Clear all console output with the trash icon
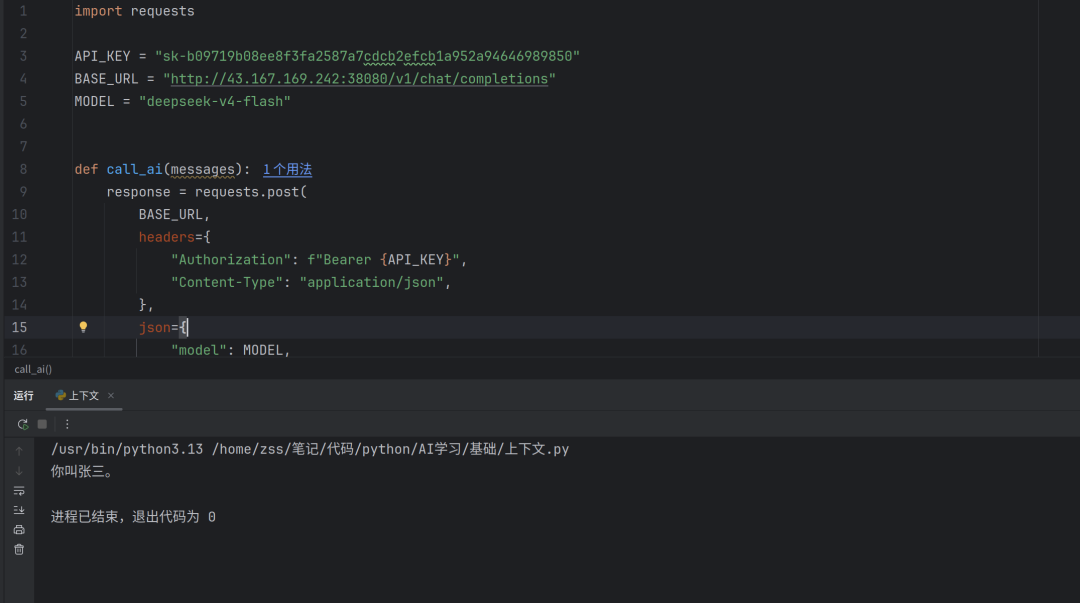Image resolution: width=1080 pixels, height=603 pixels. (19, 549)
